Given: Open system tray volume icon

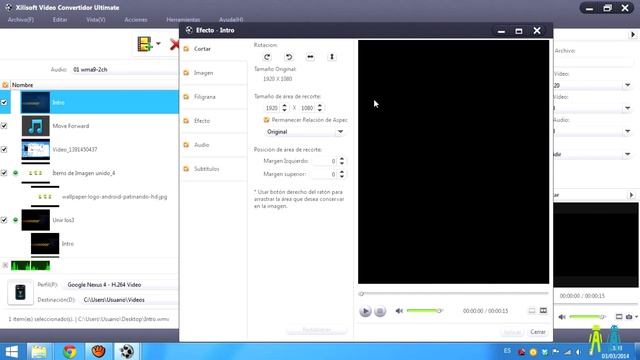Looking at the screenshot, I should pyautogui.click(x=578, y=352).
